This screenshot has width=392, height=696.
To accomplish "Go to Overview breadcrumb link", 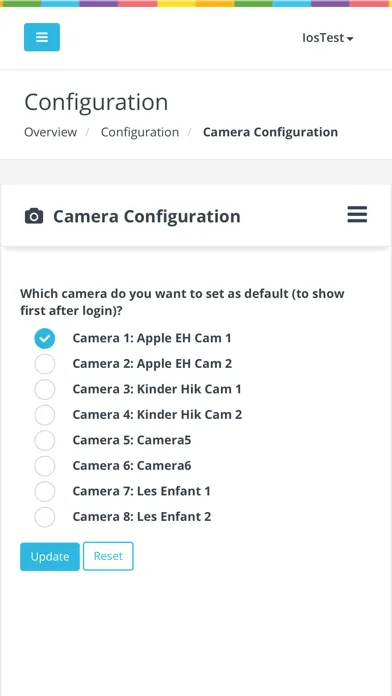I will tap(51, 132).
